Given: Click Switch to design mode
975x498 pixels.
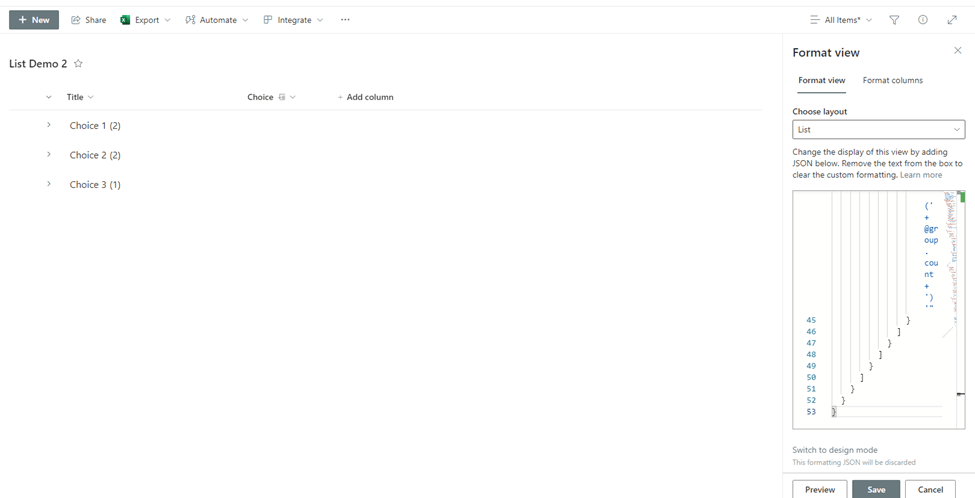Looking at the screenshot, I should click(x=835, y=450).
